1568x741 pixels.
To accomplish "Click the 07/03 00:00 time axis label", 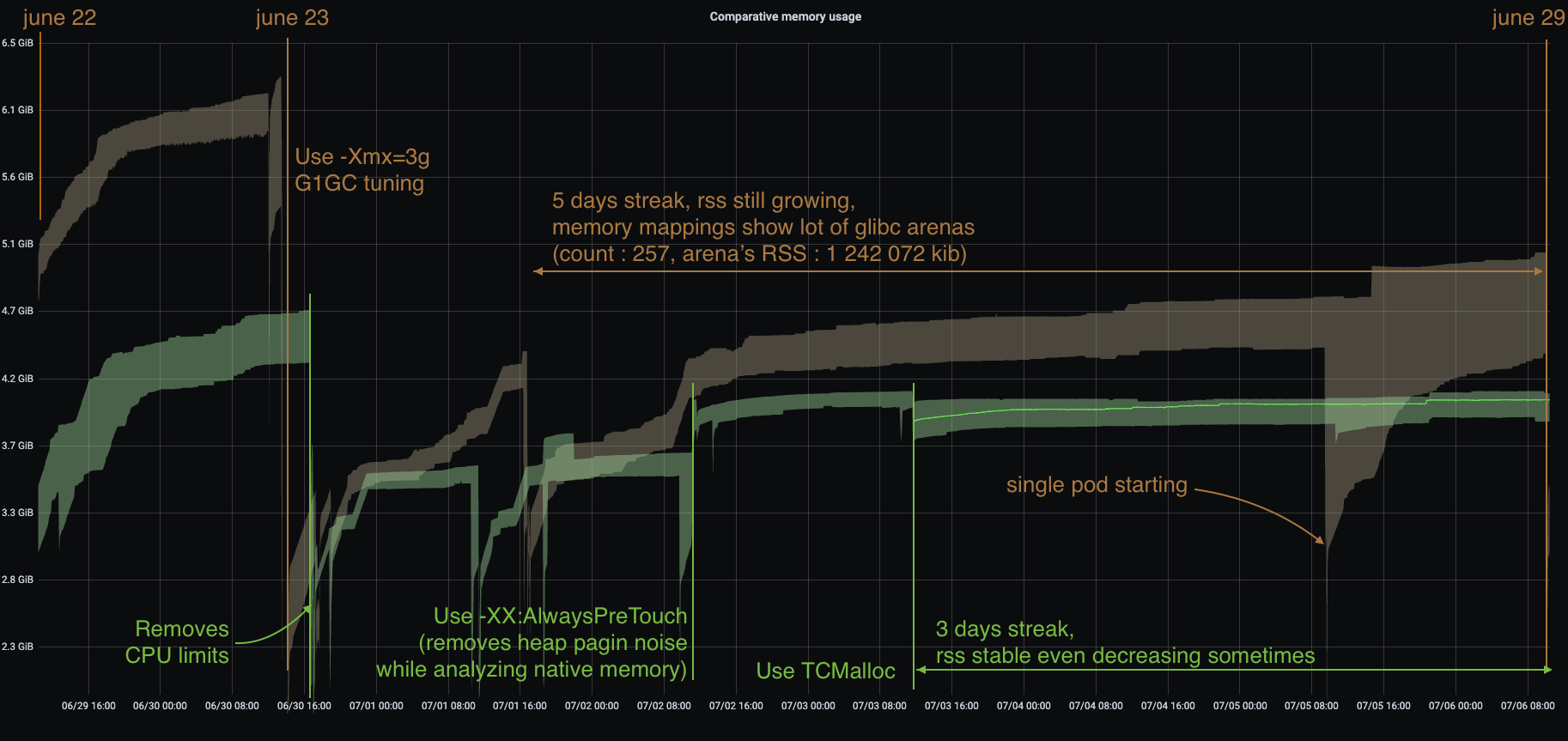I will click(x=808, y=706).
